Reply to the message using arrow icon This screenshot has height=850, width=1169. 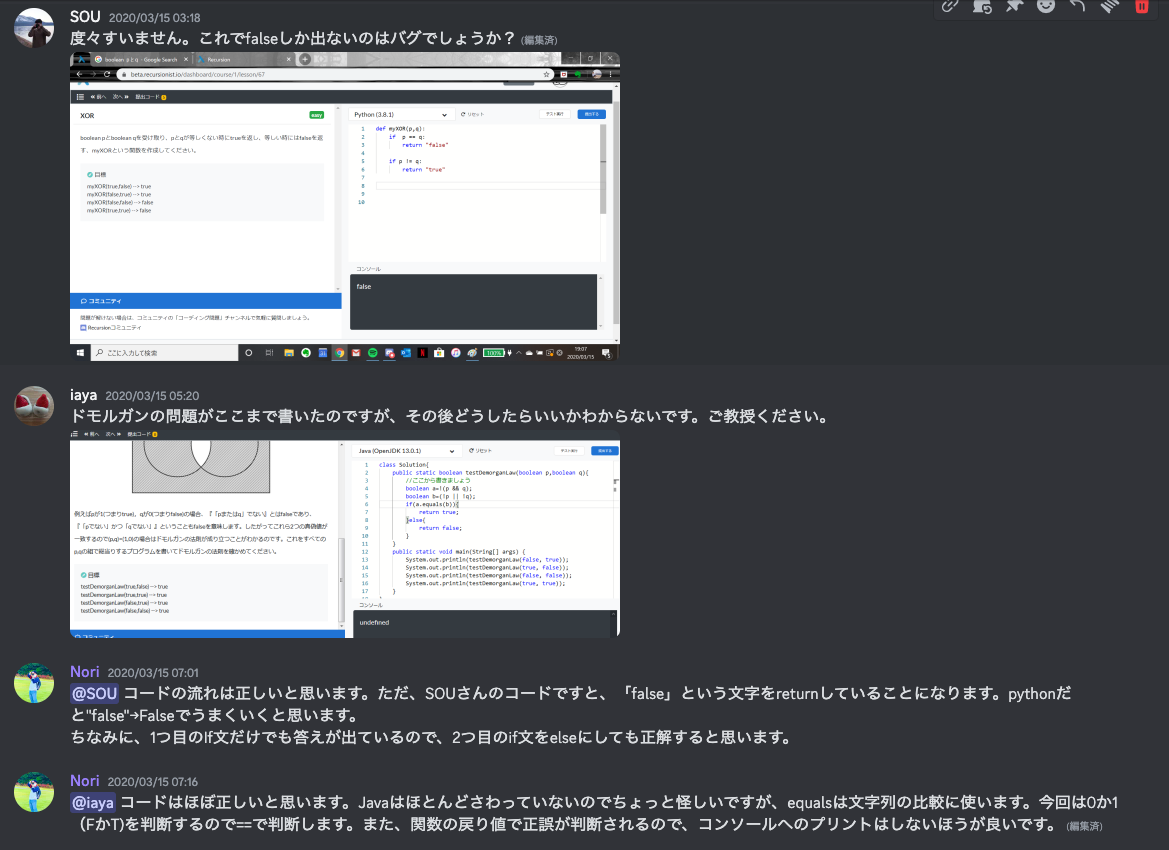click(1078, 6)
